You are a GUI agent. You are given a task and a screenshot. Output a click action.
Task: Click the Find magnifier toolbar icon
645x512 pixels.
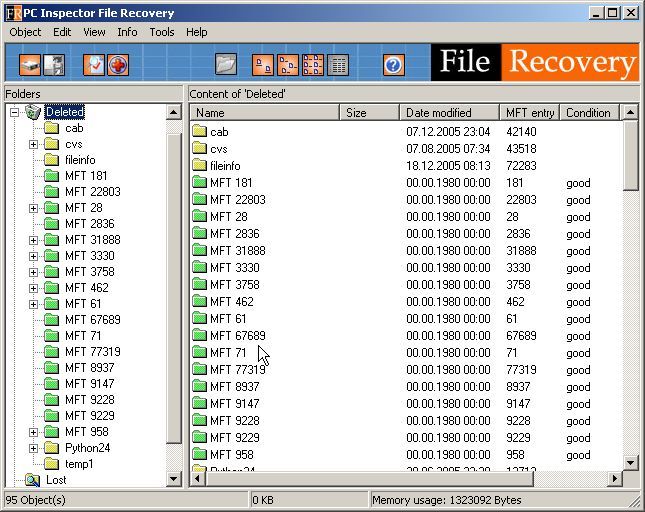click(94, 65)
